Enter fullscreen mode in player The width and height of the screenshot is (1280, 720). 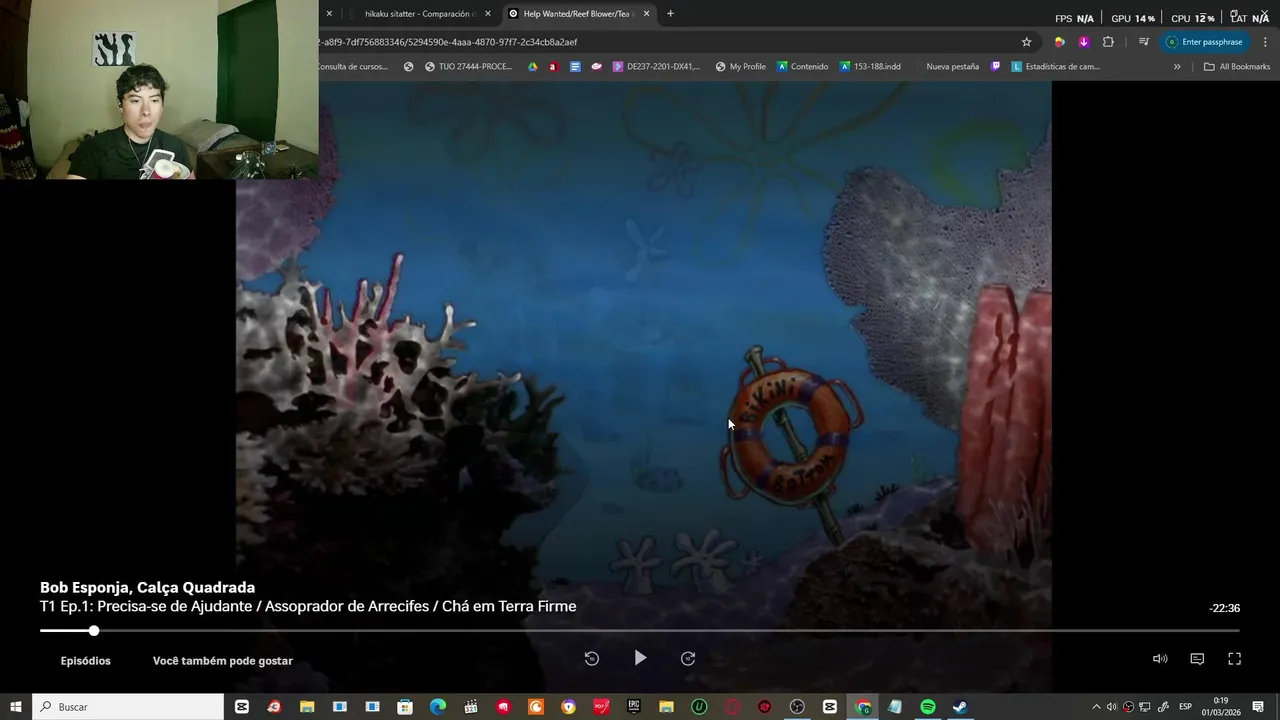pyautogui.click(x=1234, y=659)
